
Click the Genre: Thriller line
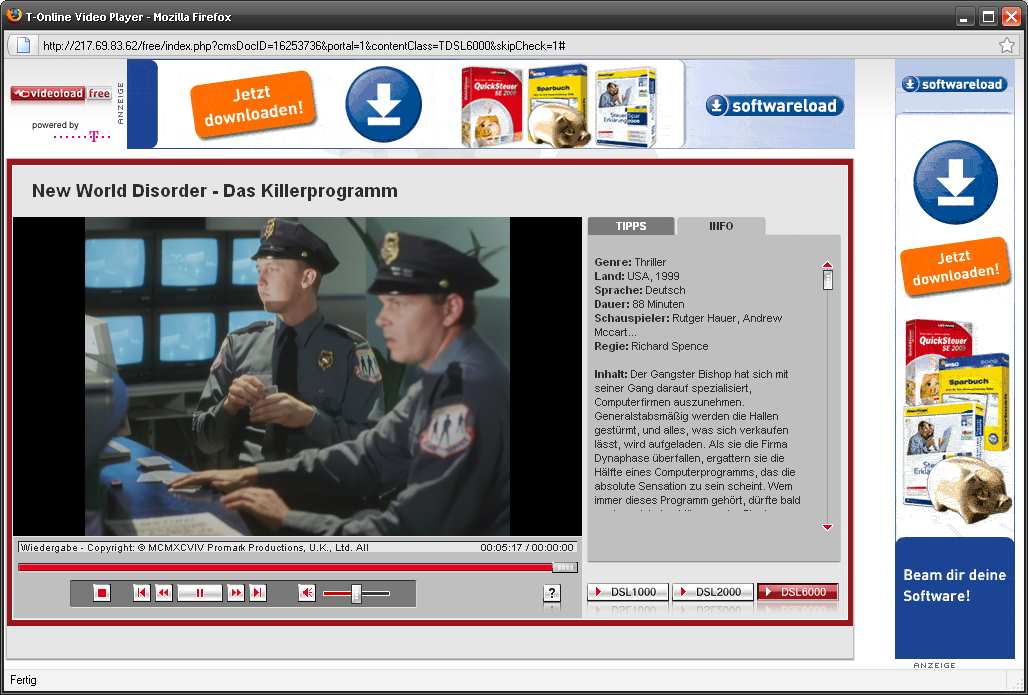(x=630, y=262)
